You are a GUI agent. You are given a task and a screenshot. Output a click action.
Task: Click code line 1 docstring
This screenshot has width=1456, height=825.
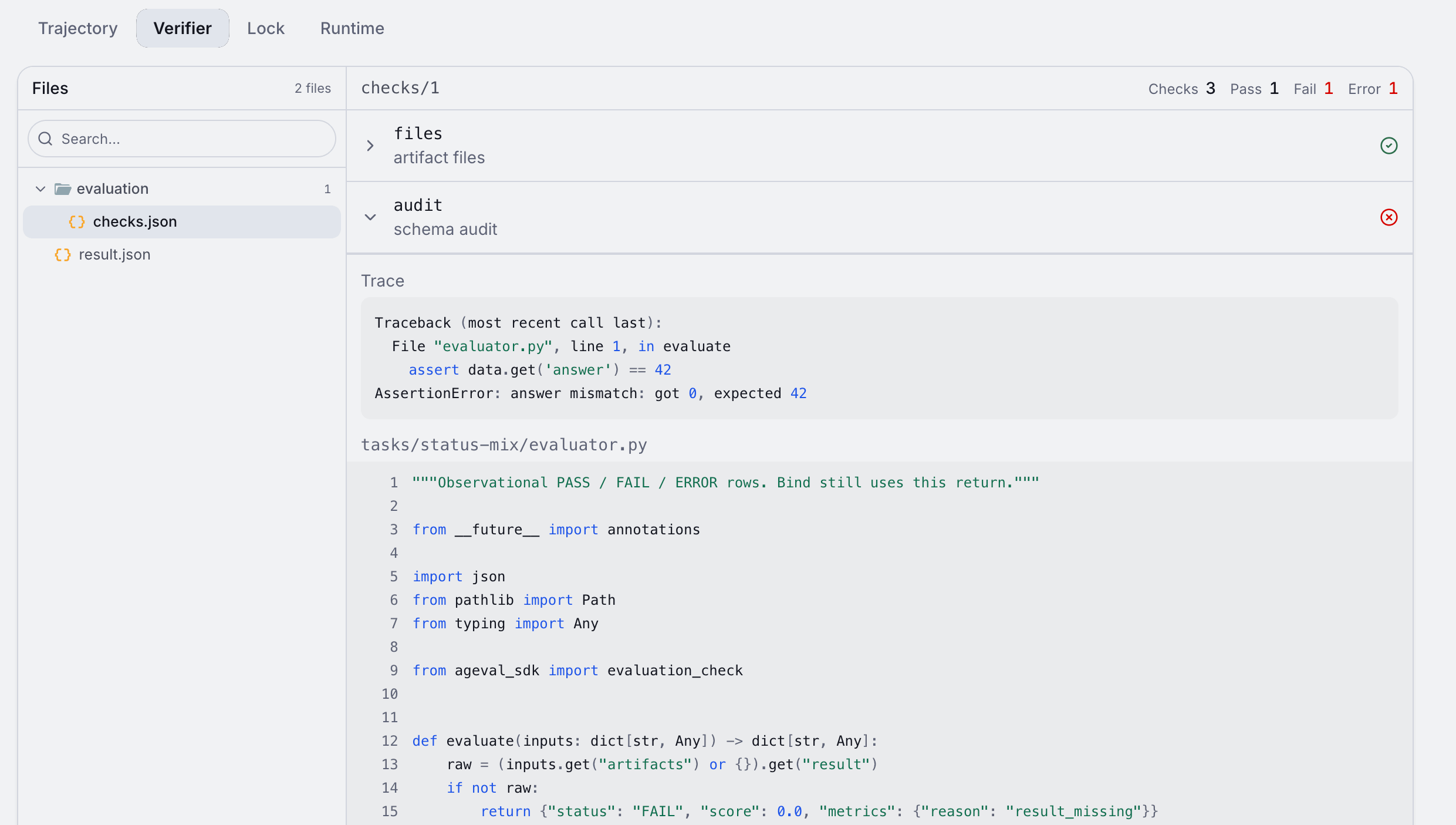coord(725,483)
